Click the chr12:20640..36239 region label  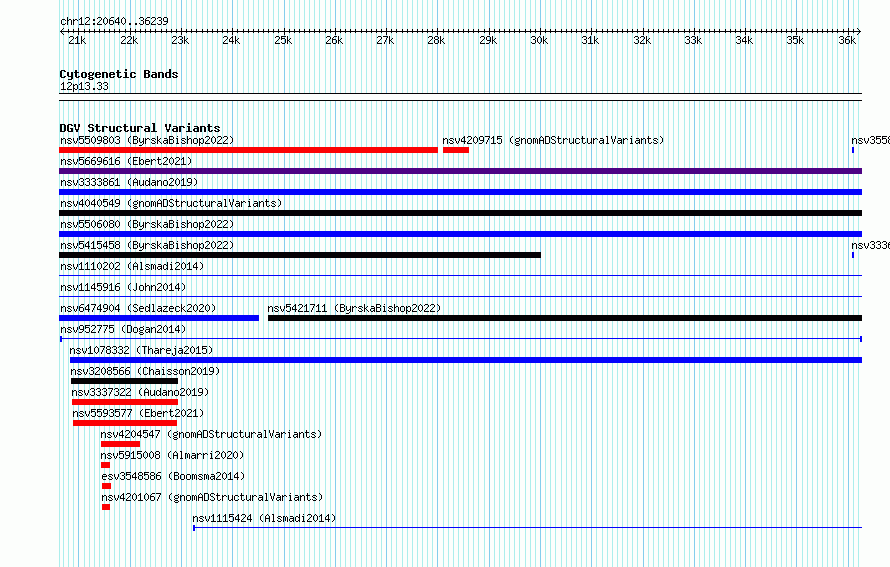click(115, 21)
